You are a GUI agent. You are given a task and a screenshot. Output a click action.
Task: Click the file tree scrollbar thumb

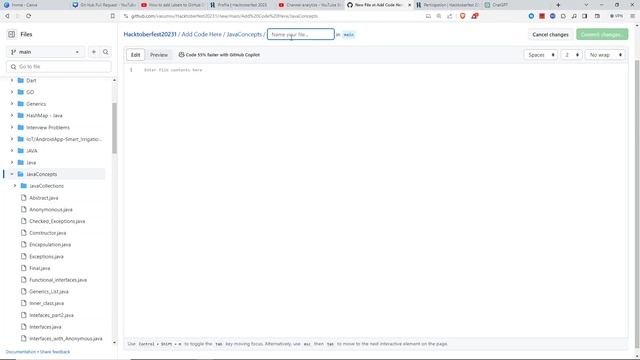pyautogui.click(x=114, y=128)
